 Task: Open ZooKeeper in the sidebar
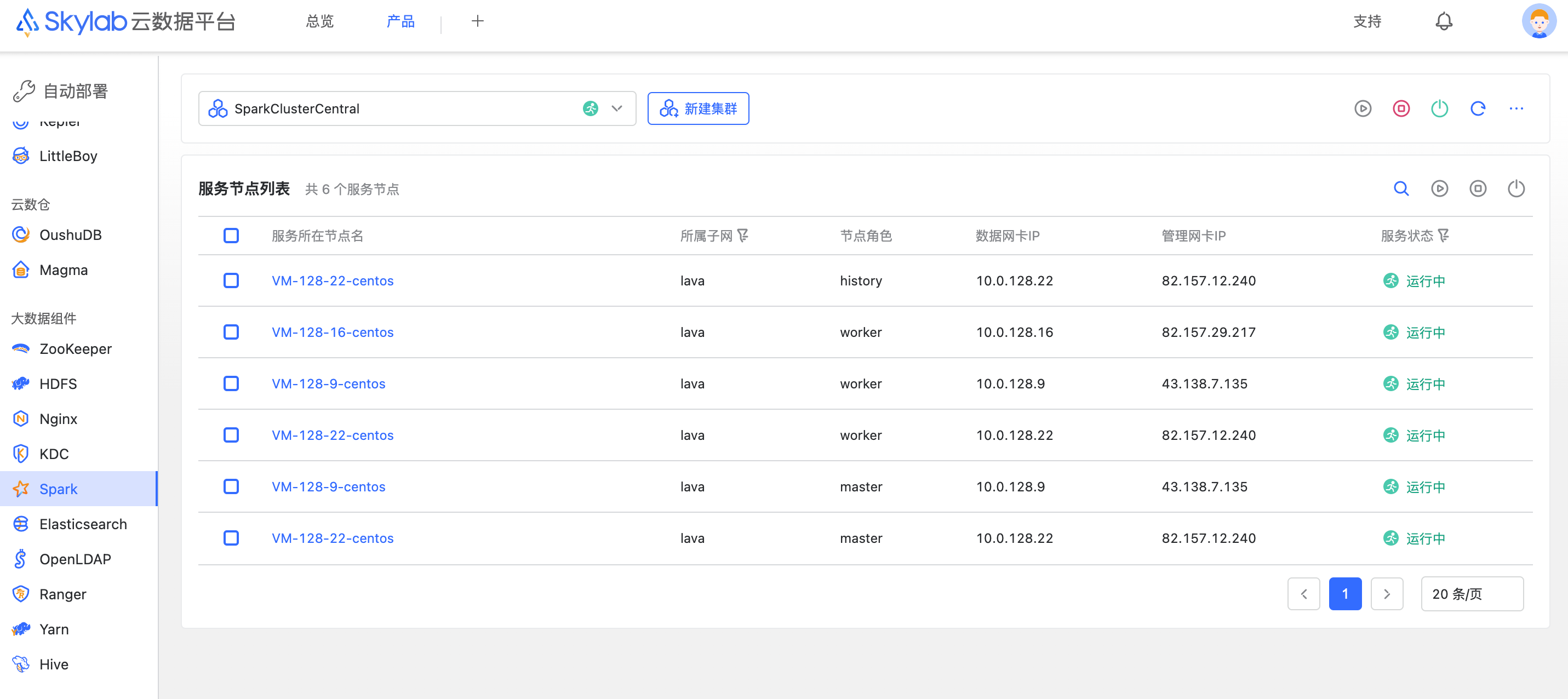tap(79, 349)
